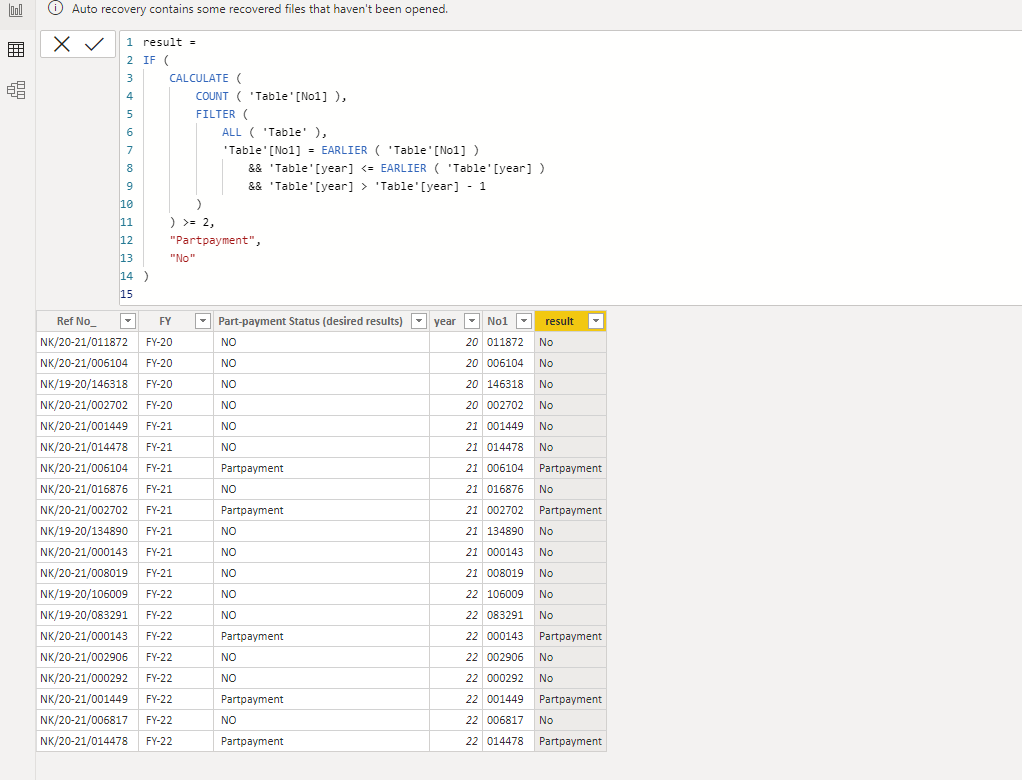Image resolution: width=1022 pixels, height=780 pixels.
Task: Select year cell in row NK/20-21/008019
Action: (x=456, y=573)
